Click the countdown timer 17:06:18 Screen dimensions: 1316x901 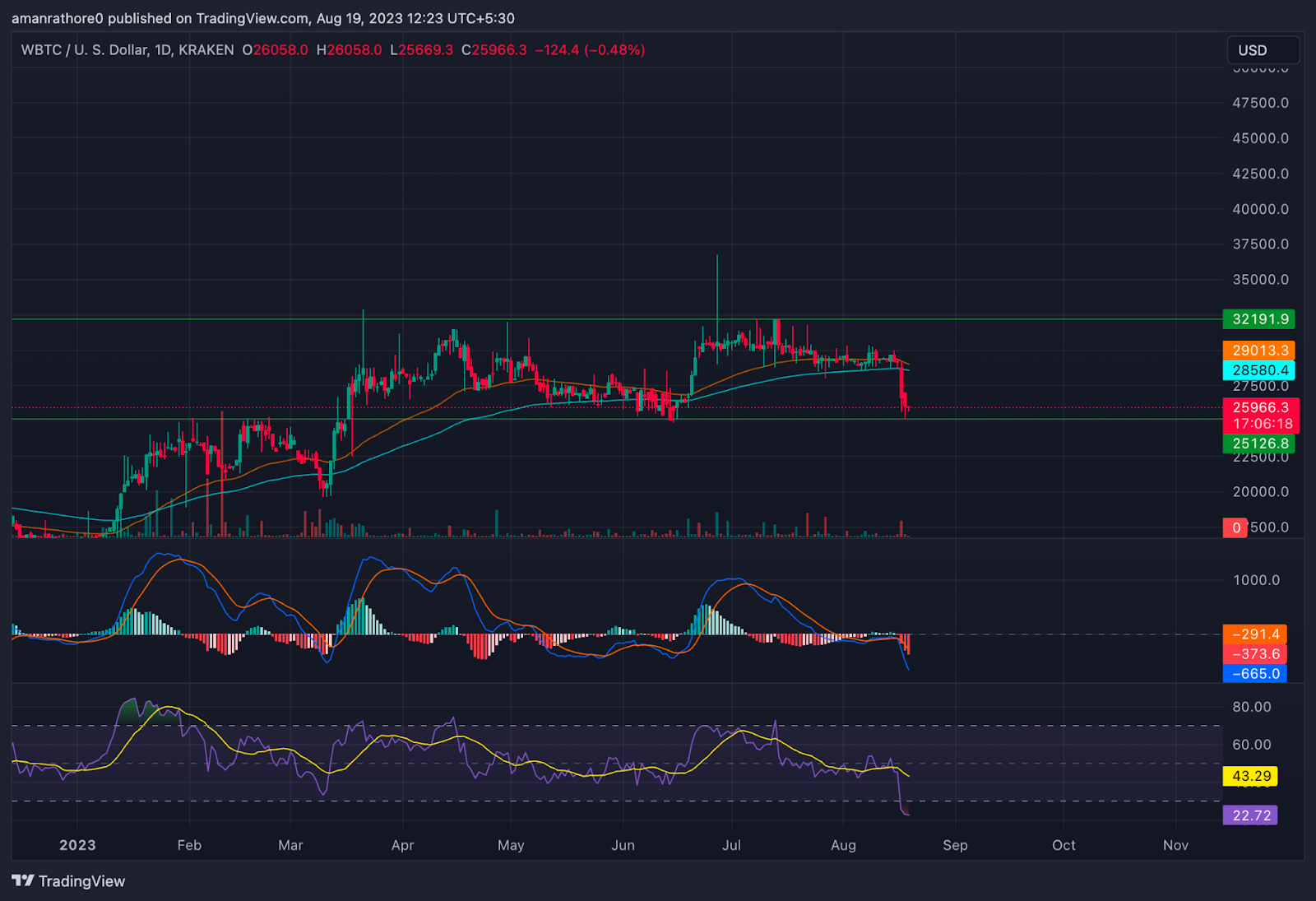pos(1263,425)
